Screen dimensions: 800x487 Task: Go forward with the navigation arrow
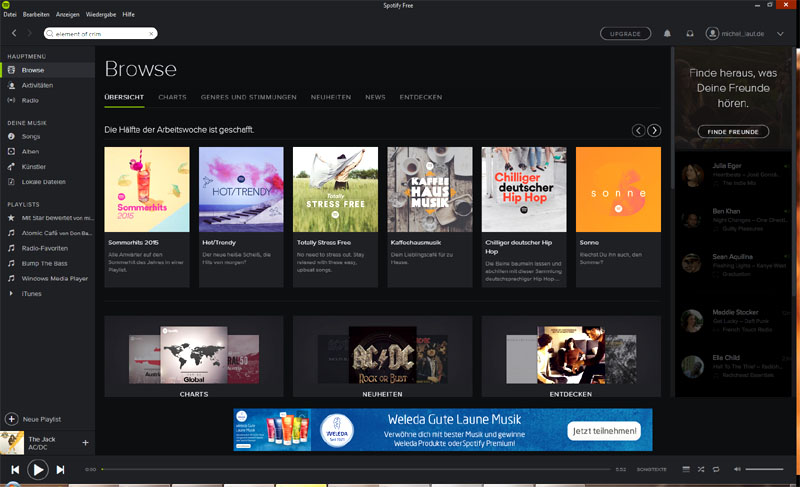30,33
